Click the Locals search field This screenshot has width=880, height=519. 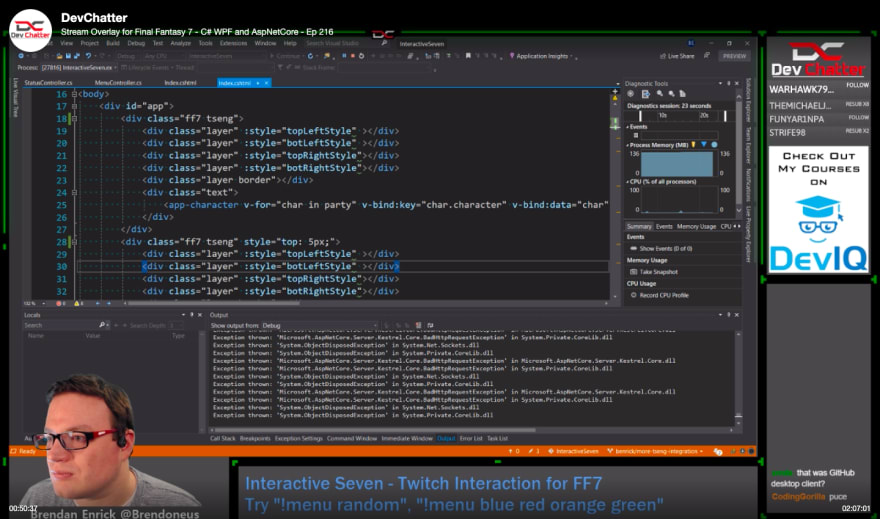(x=65, y=325)
